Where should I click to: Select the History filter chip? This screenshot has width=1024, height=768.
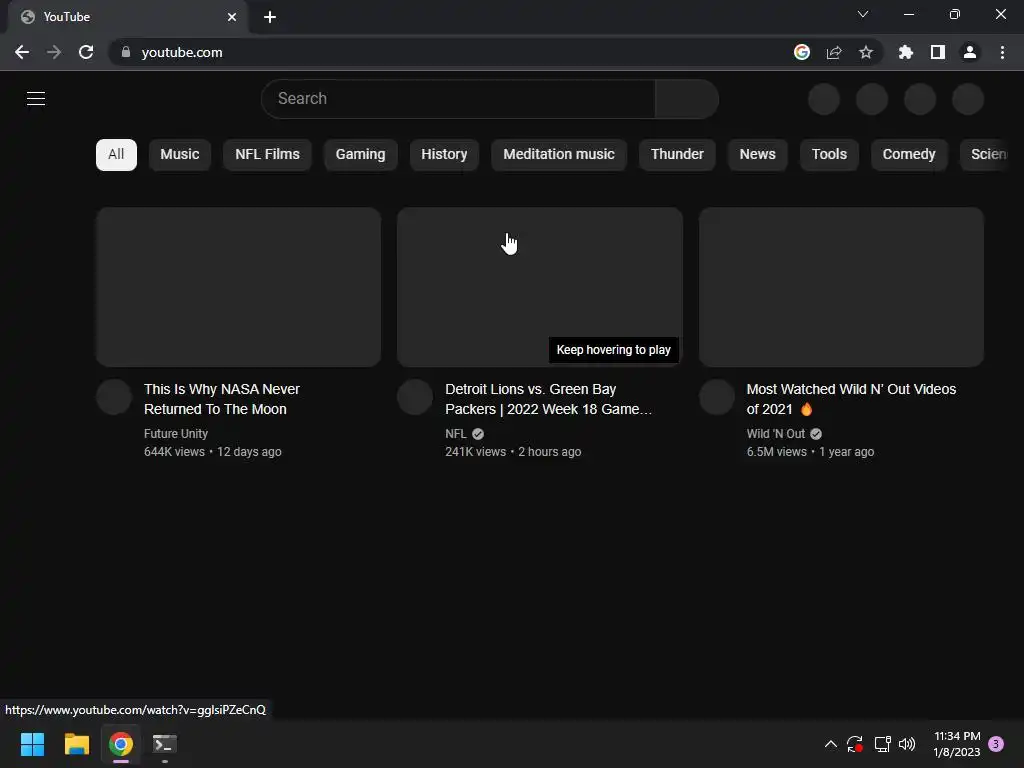(x=444, y=155)
